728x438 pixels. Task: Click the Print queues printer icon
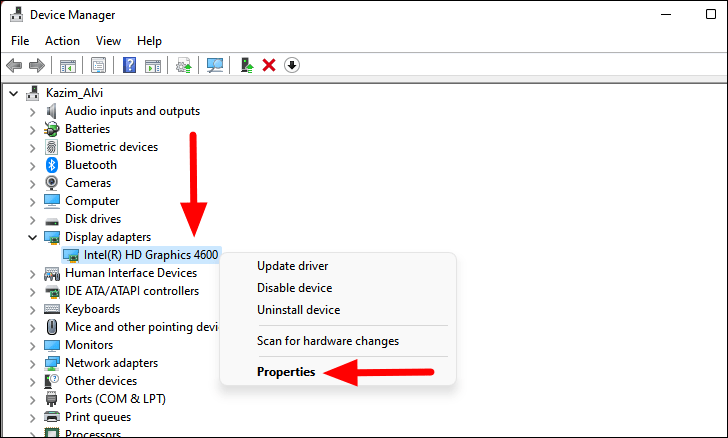pos(52,417)
